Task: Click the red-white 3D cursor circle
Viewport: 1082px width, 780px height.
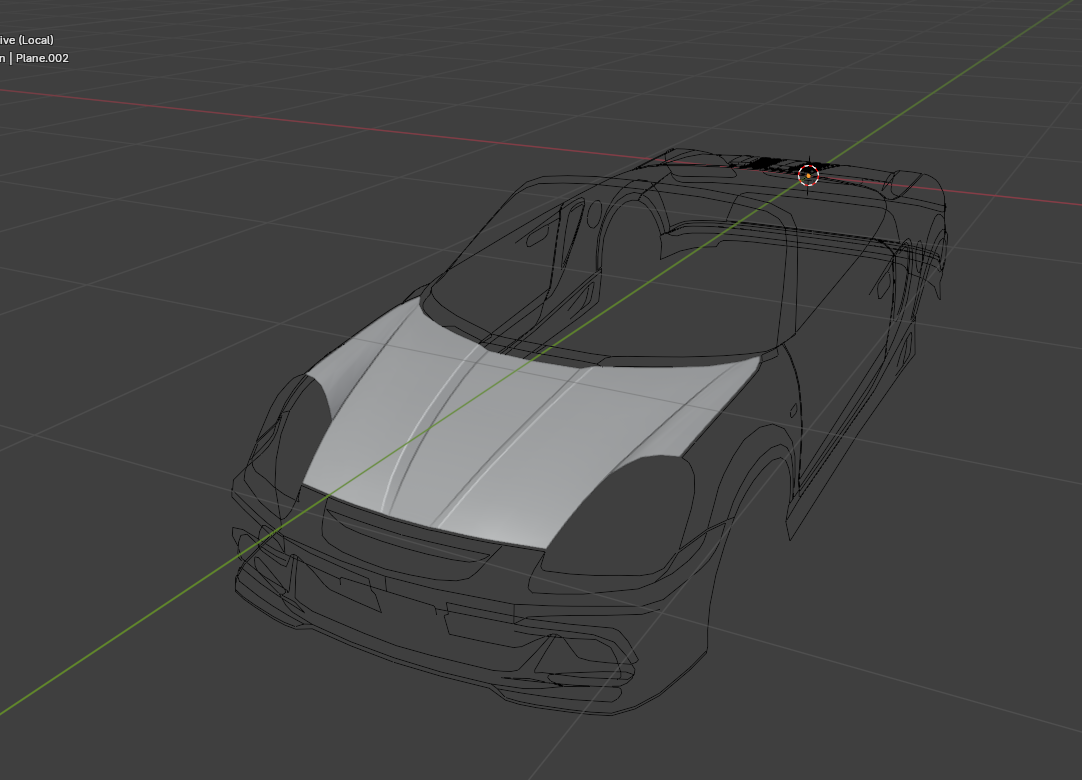Action: coord(808,175)
